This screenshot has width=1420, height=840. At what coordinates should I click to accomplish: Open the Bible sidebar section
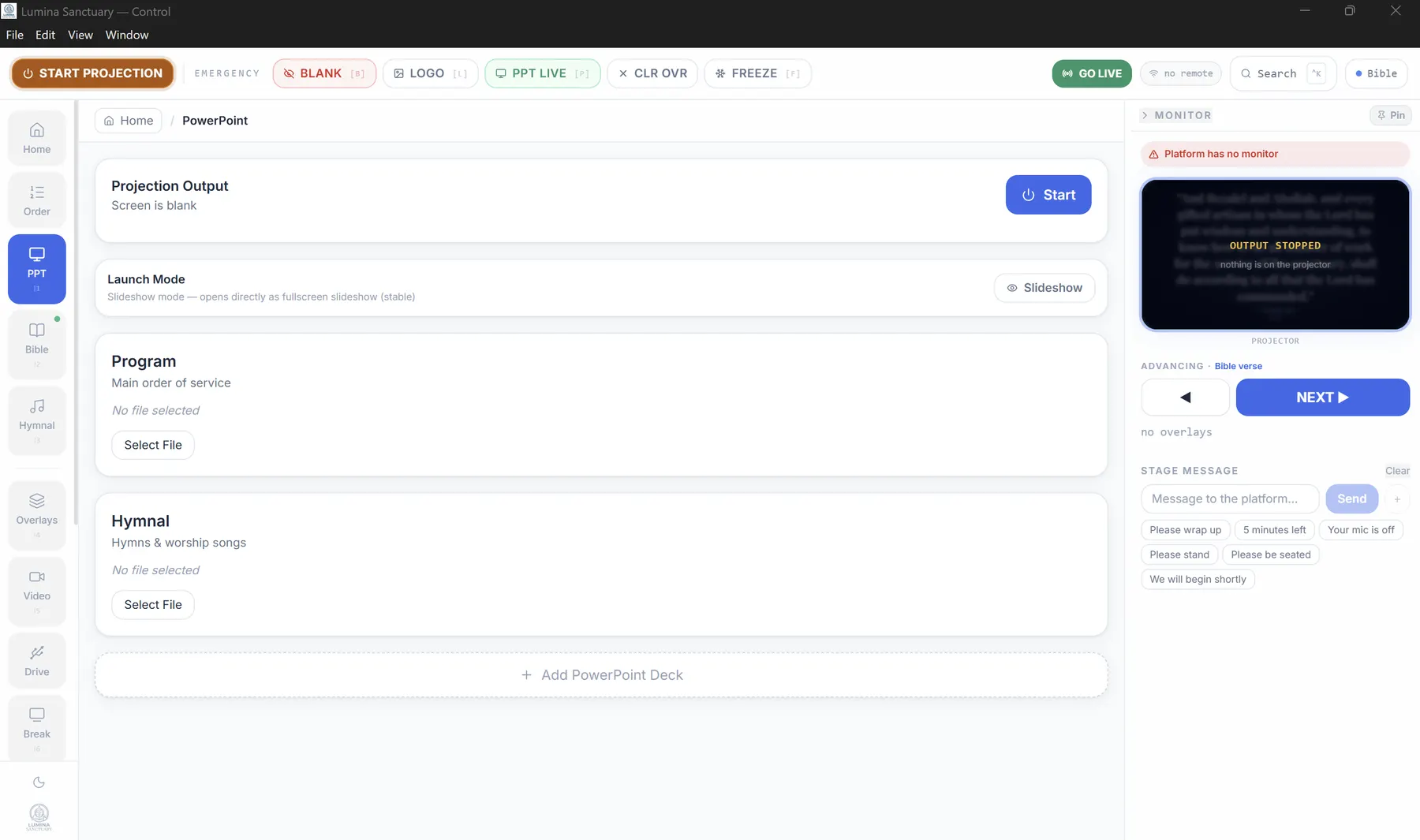click(x=37, y=345)
